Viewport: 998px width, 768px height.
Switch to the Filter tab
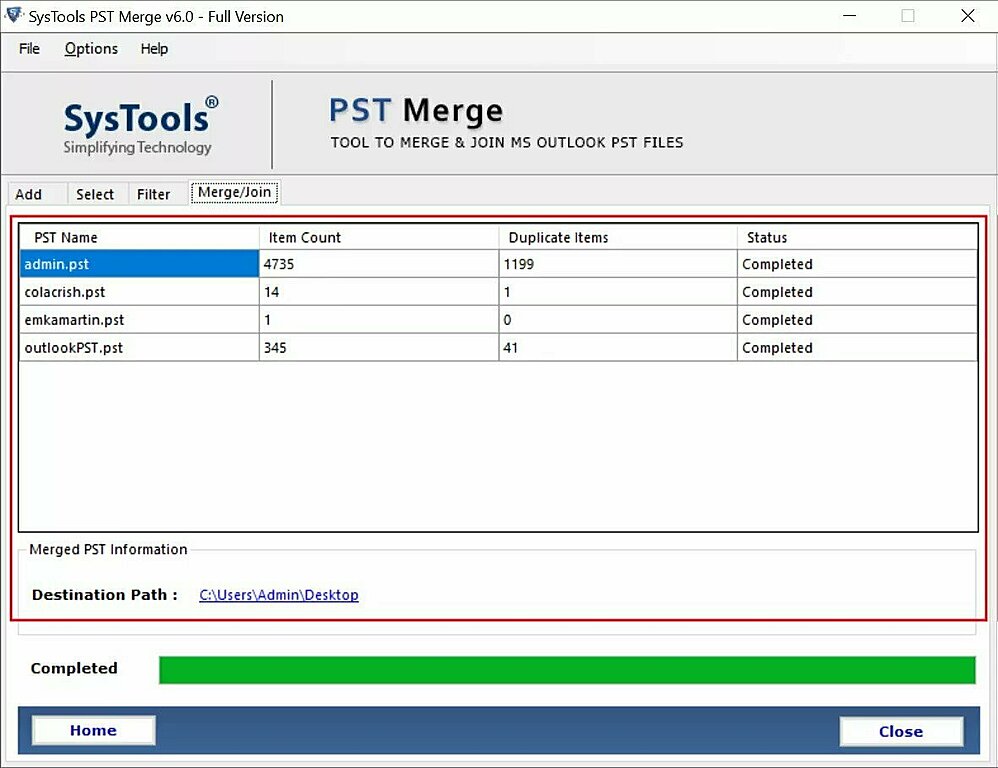(153, 193)
